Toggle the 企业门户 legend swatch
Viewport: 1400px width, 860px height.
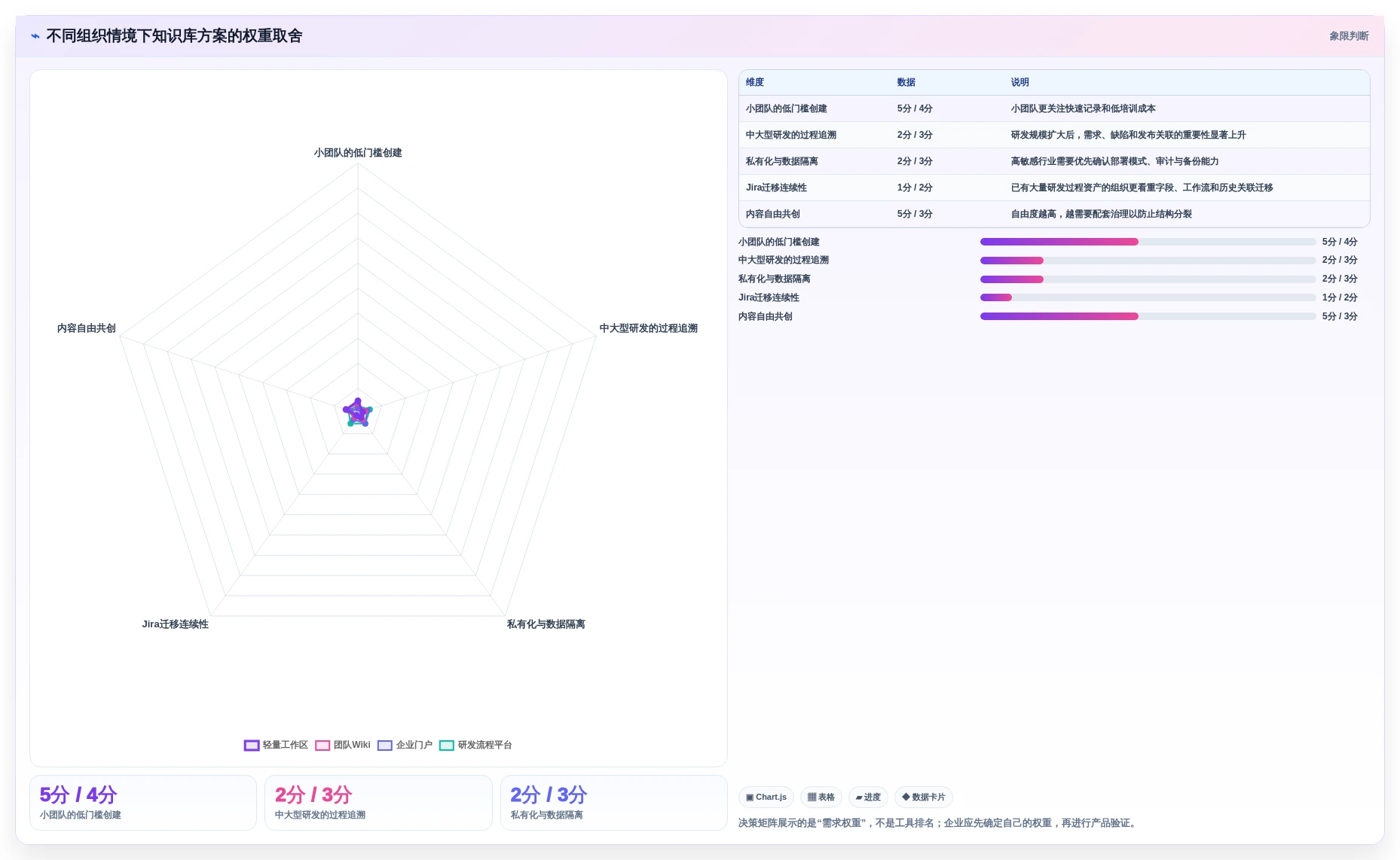click(385, 746)
